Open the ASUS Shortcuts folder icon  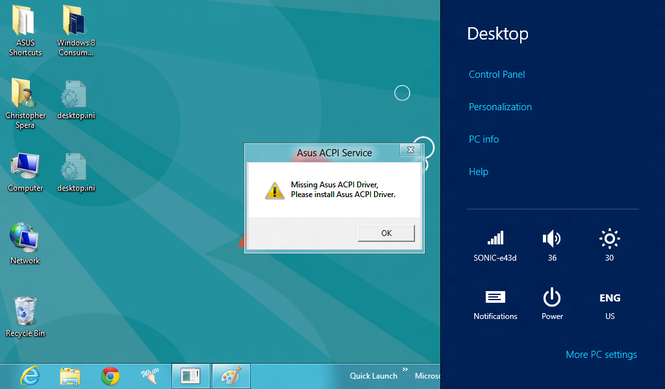[25, 31]
